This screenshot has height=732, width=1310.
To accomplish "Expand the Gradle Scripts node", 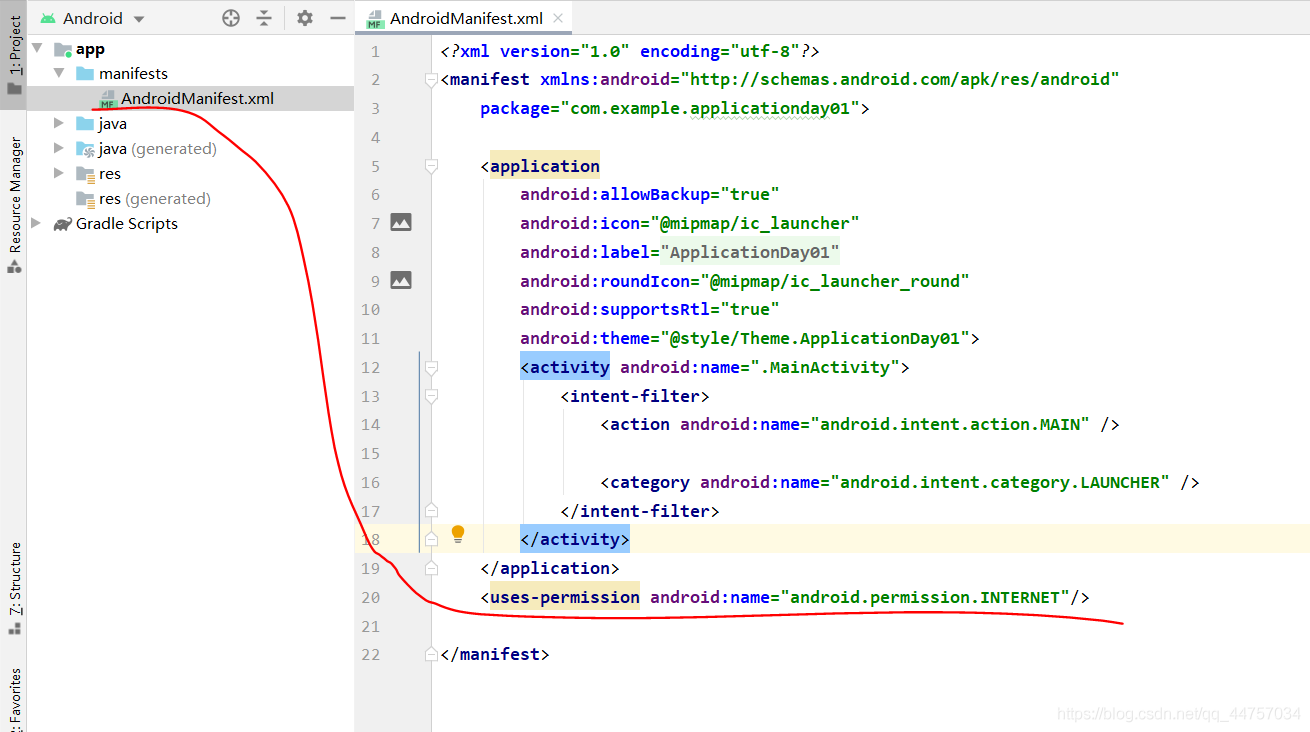I will coord(37,223).
